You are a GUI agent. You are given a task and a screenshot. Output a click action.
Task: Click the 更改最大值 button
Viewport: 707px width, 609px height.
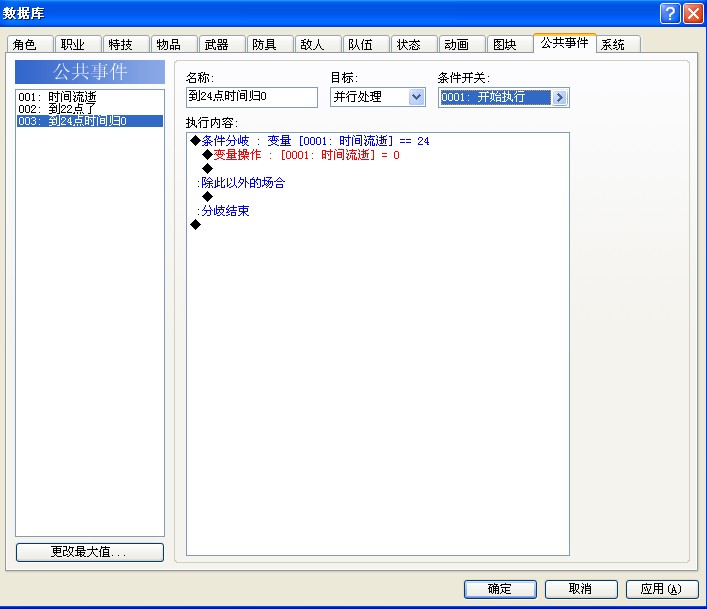coord(90,552)
